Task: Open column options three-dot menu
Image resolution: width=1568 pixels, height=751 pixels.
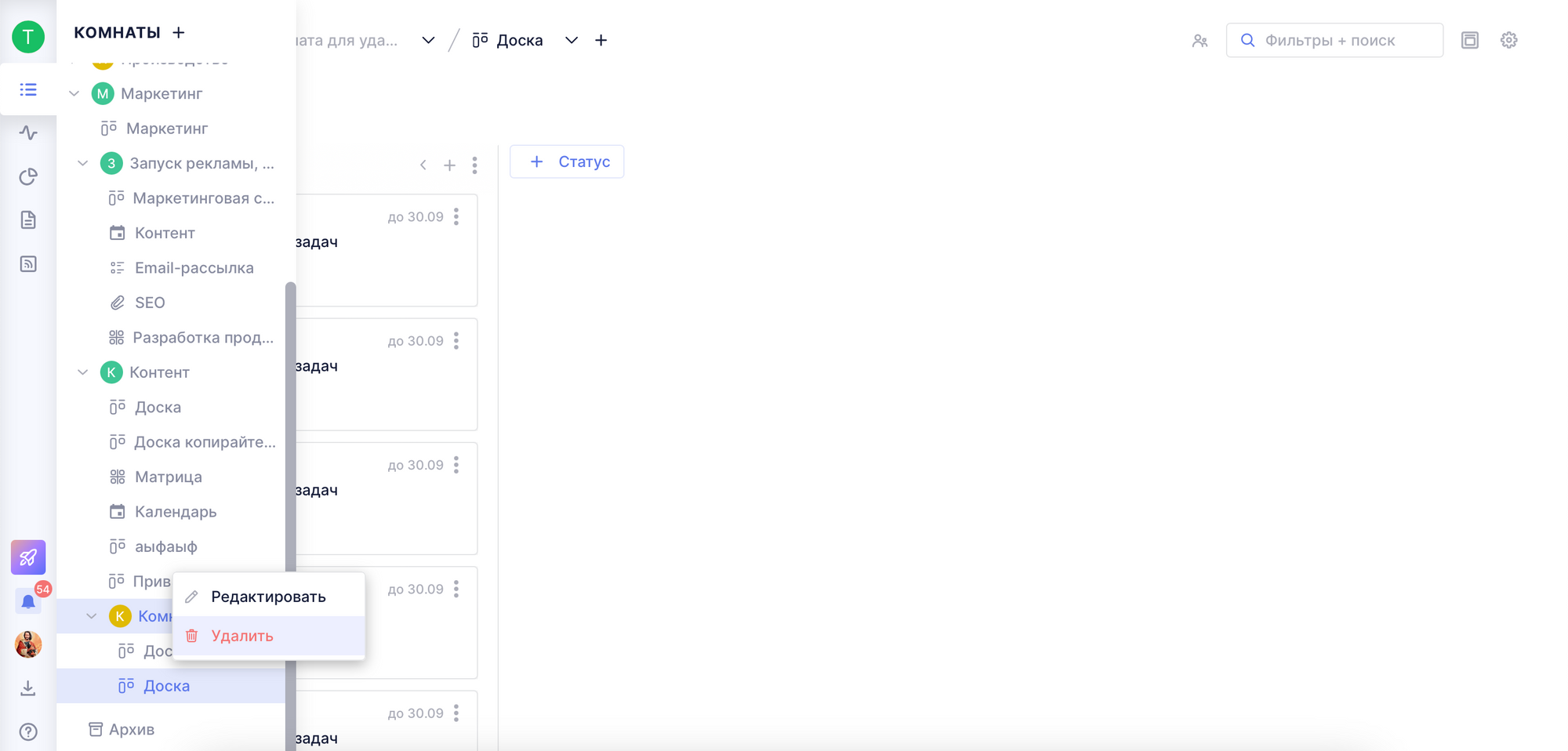Action: pyautogui.click(x=475, y=165)
